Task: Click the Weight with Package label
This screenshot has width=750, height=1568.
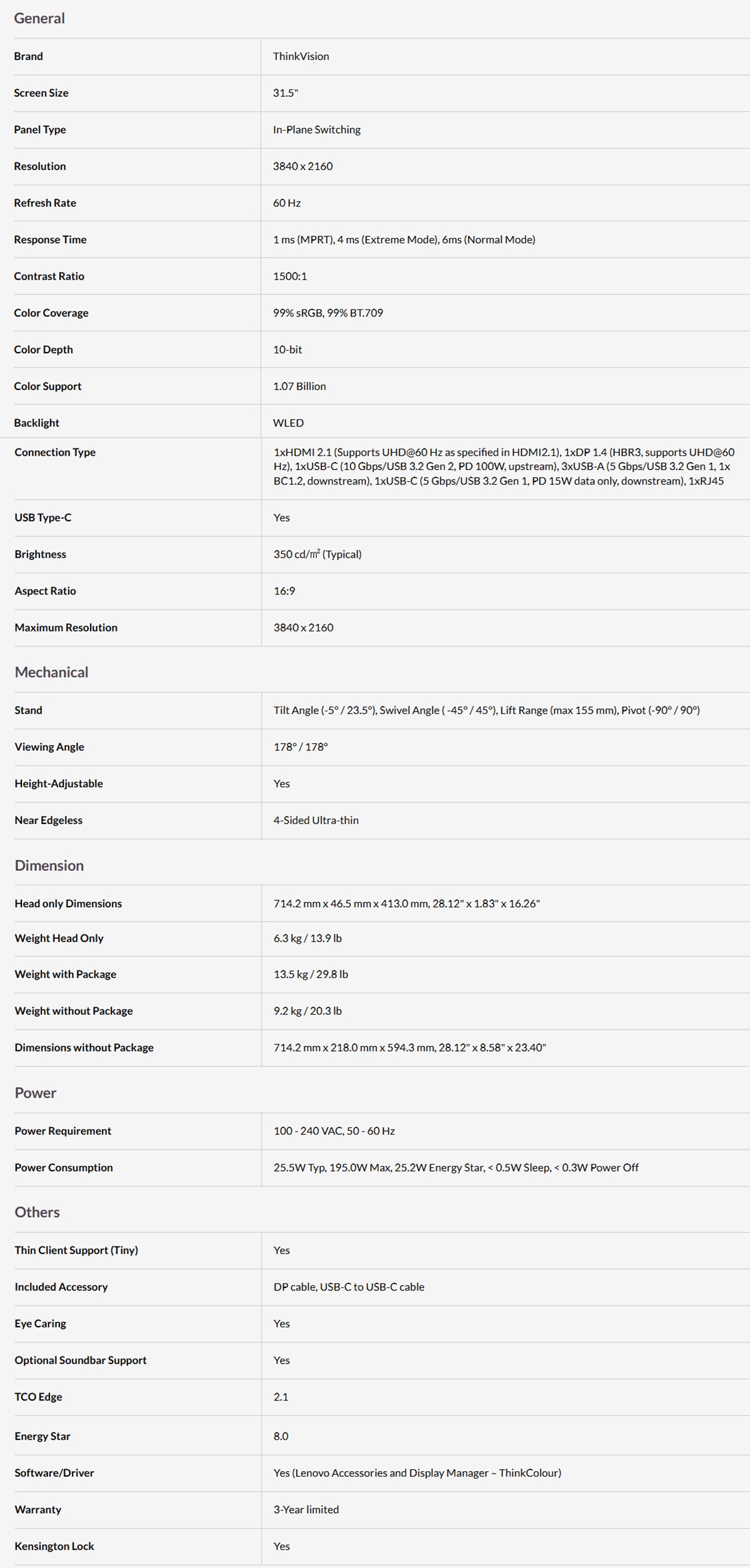Action: click(x=66, y=974)
